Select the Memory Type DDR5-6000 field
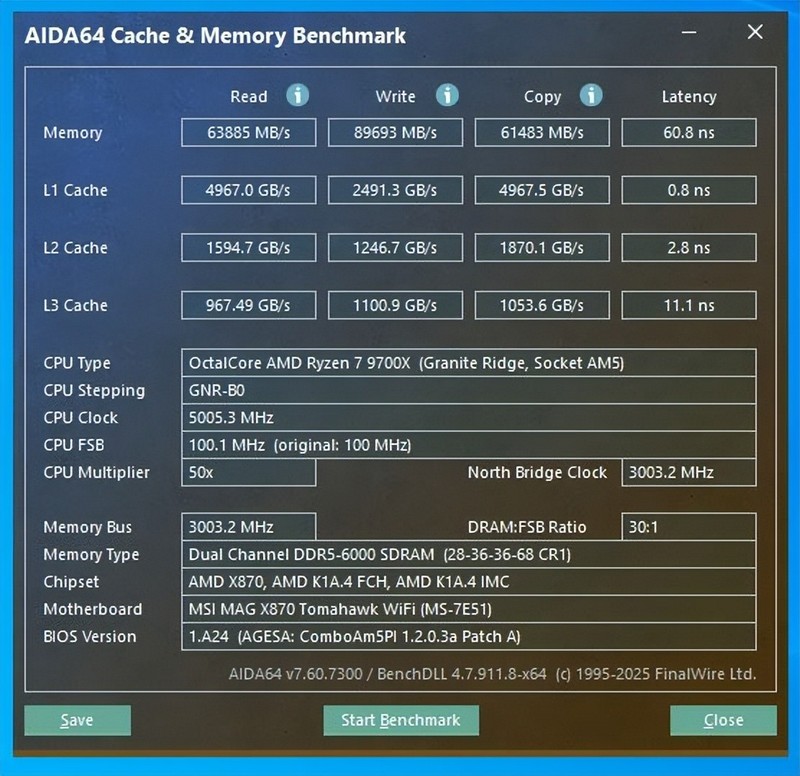 point(470,555)
